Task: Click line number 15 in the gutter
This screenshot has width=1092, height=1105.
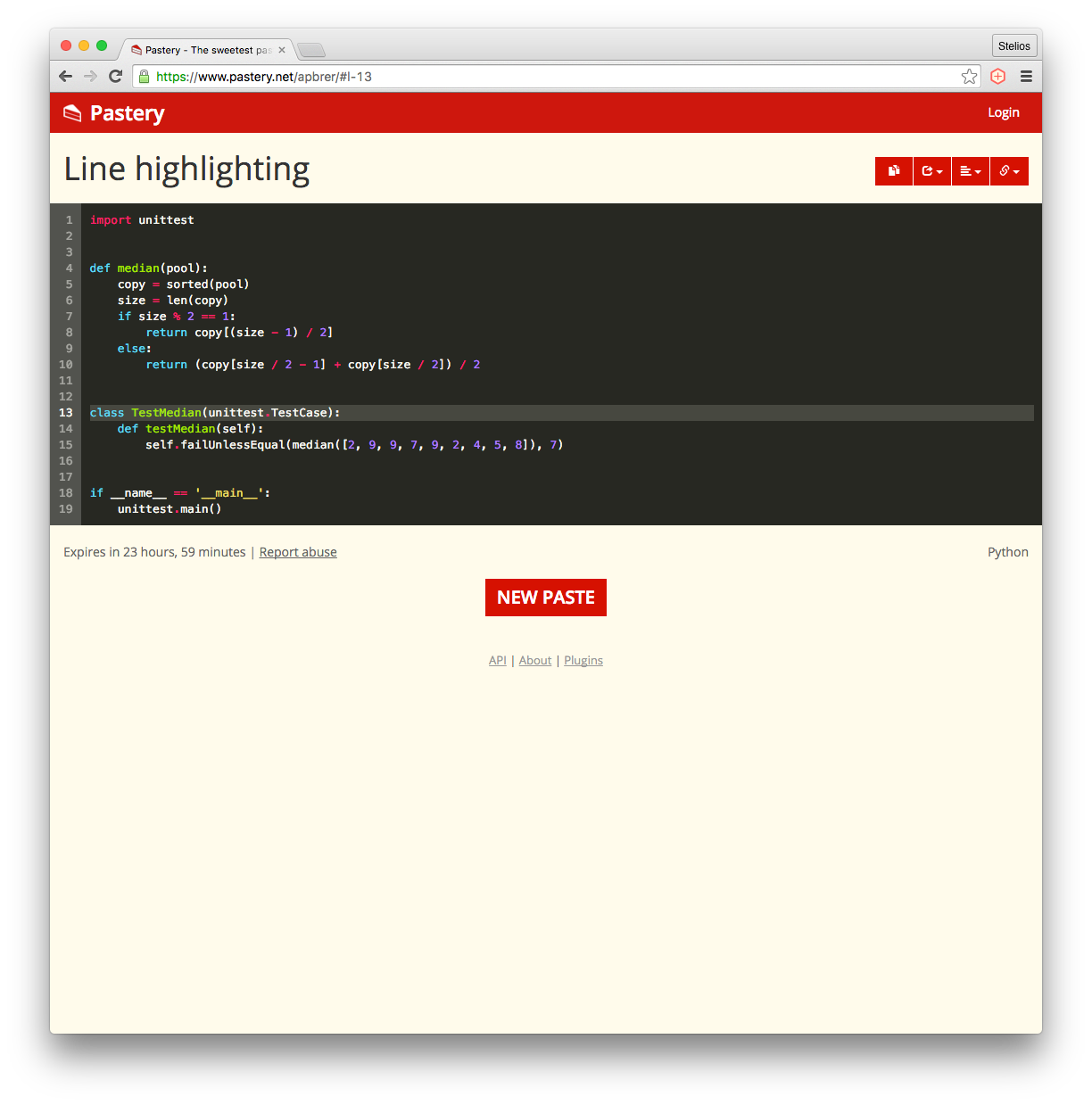Action: click(66, 445)
